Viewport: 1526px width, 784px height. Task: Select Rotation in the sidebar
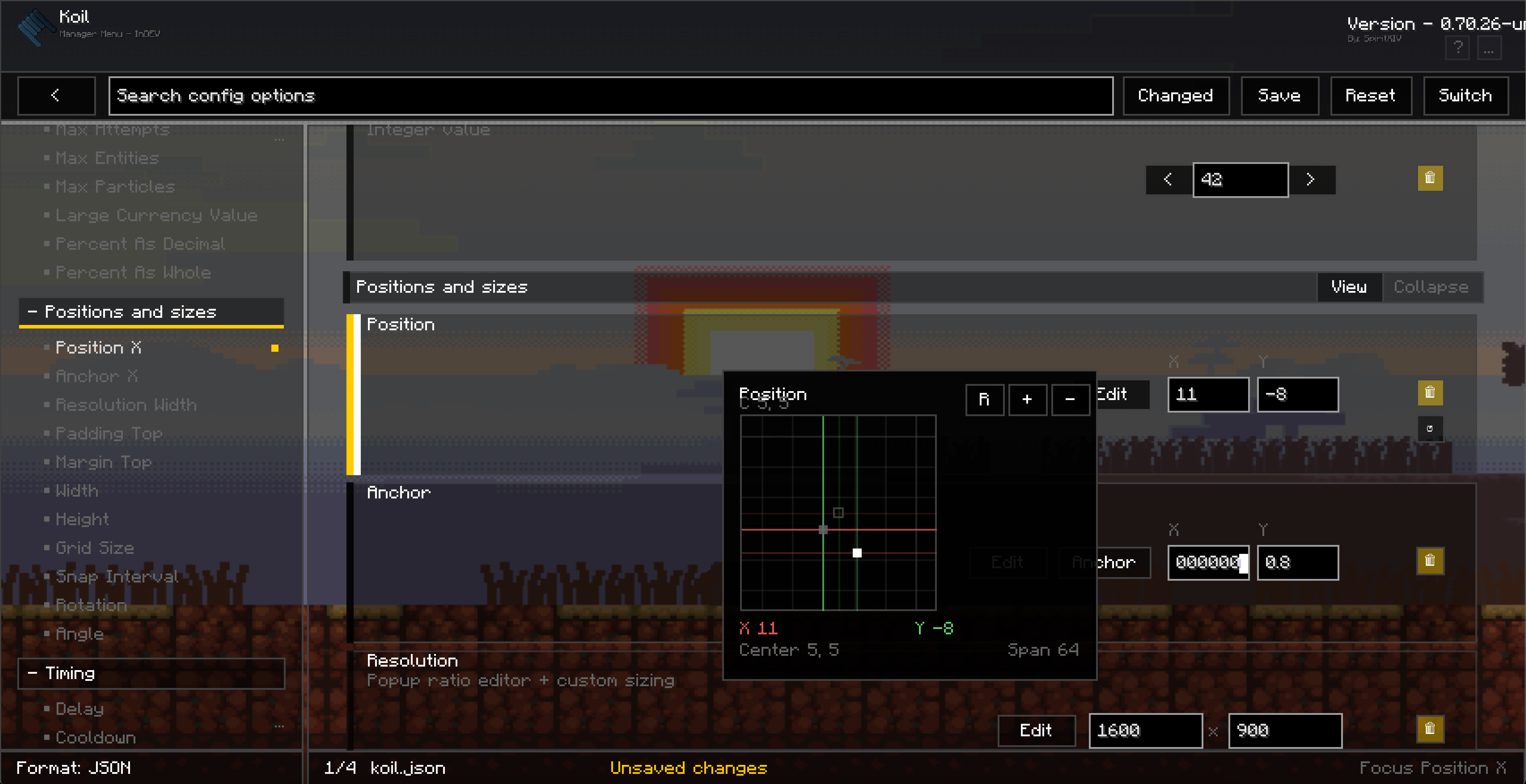(x=91, y=605)
